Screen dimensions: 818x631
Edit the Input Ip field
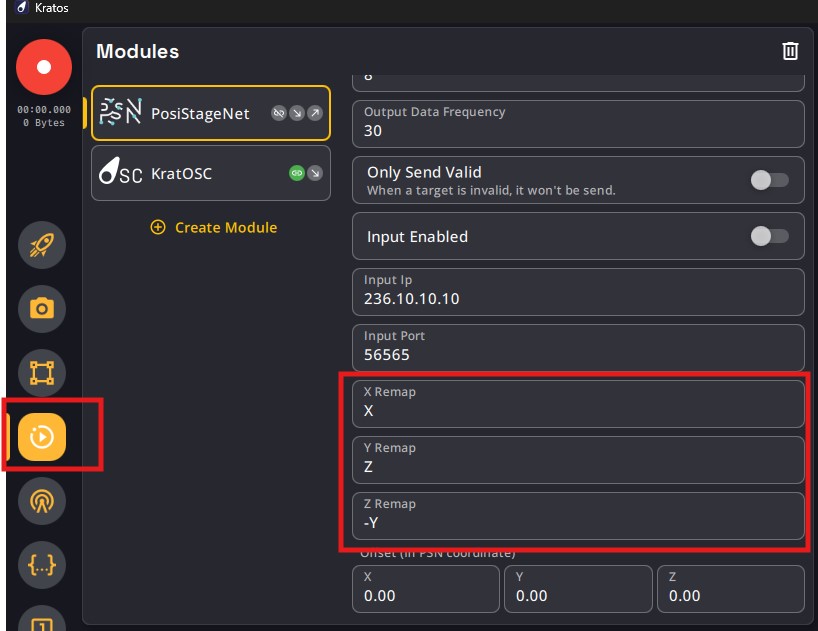(x=578, y=292)
